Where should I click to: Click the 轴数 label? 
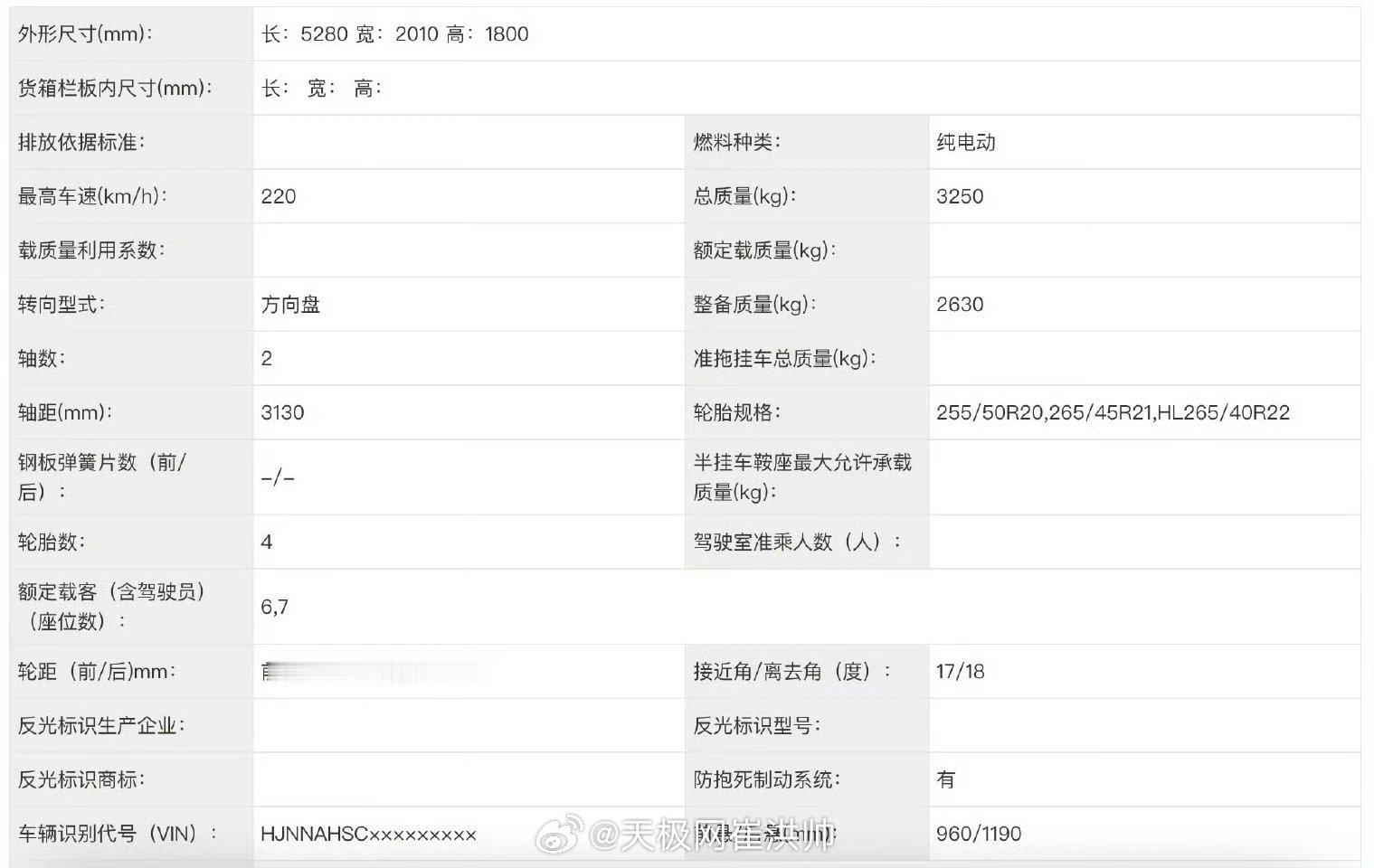[x=42, y=359]
